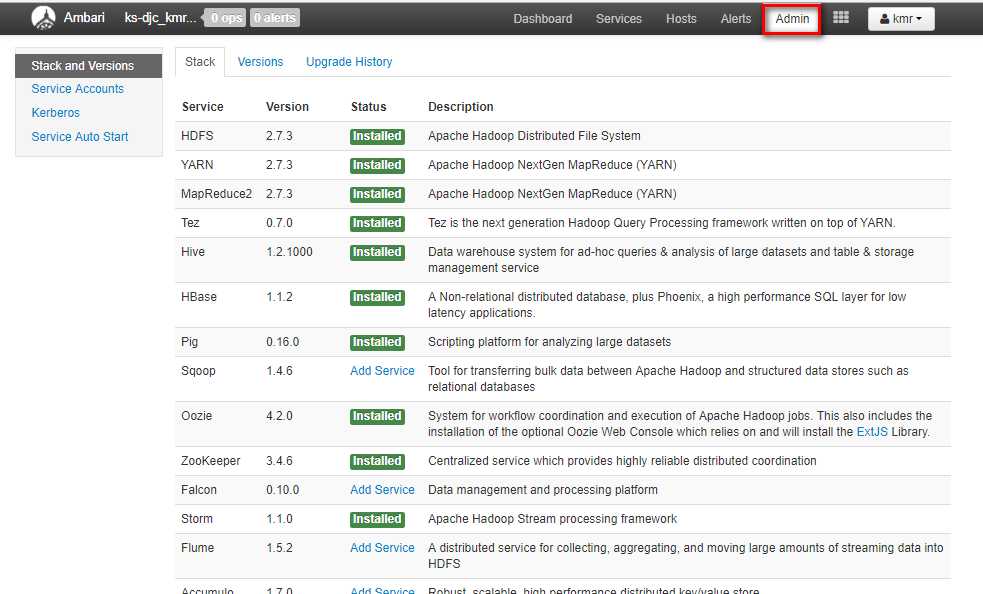Click the 0 alerts badge

pyautogui.click(x=275, y=18)
